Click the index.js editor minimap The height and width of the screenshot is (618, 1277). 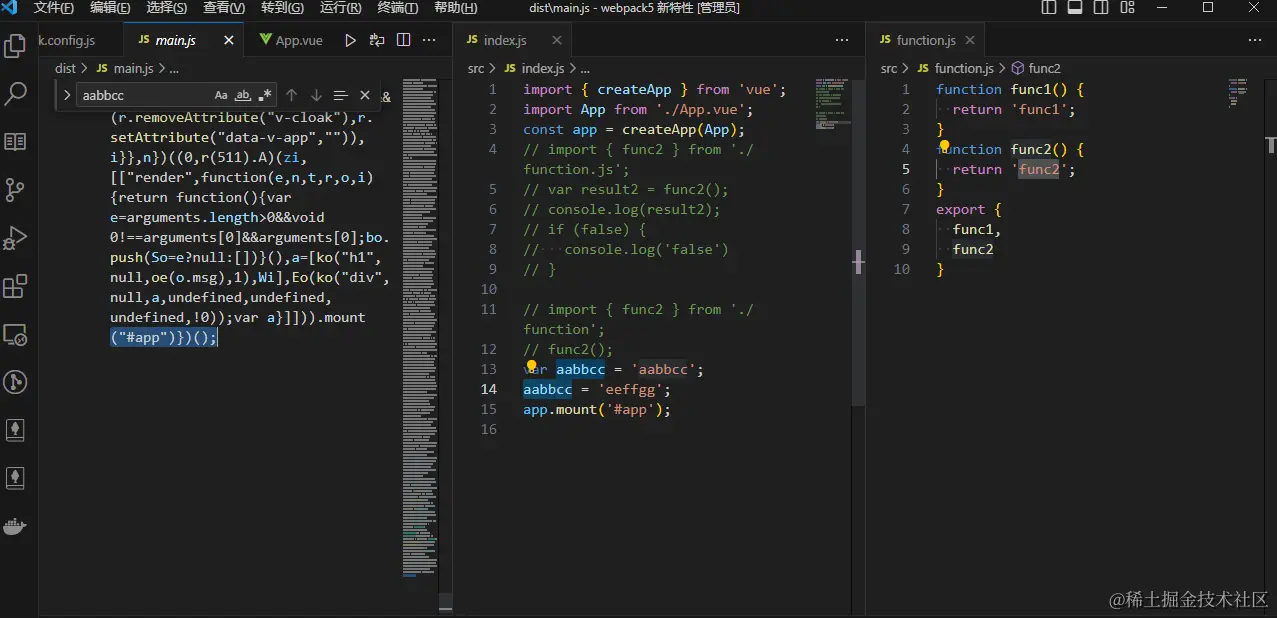(831, 105)
